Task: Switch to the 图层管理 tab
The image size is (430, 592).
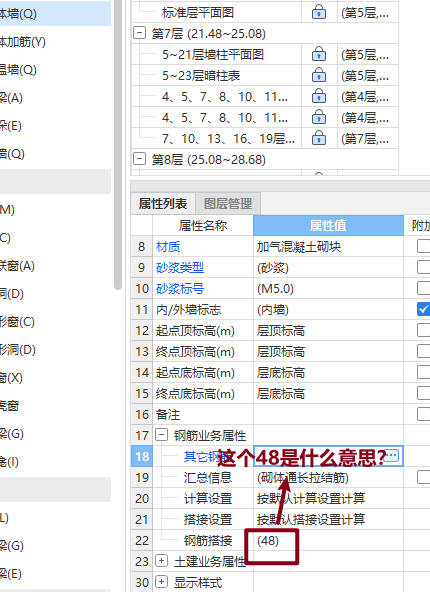Action: 228,204
